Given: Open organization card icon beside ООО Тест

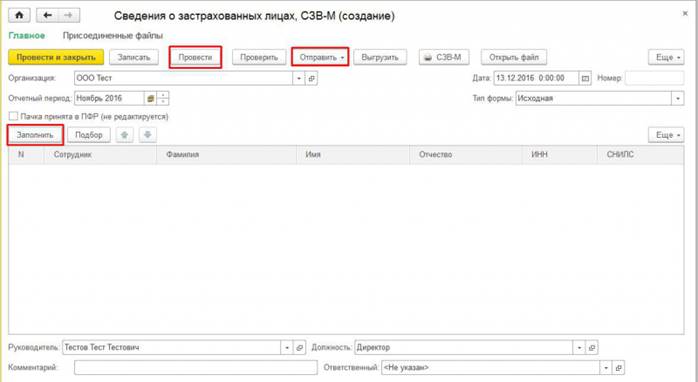Looking at the screenshot, I should (x=312, y=78).
